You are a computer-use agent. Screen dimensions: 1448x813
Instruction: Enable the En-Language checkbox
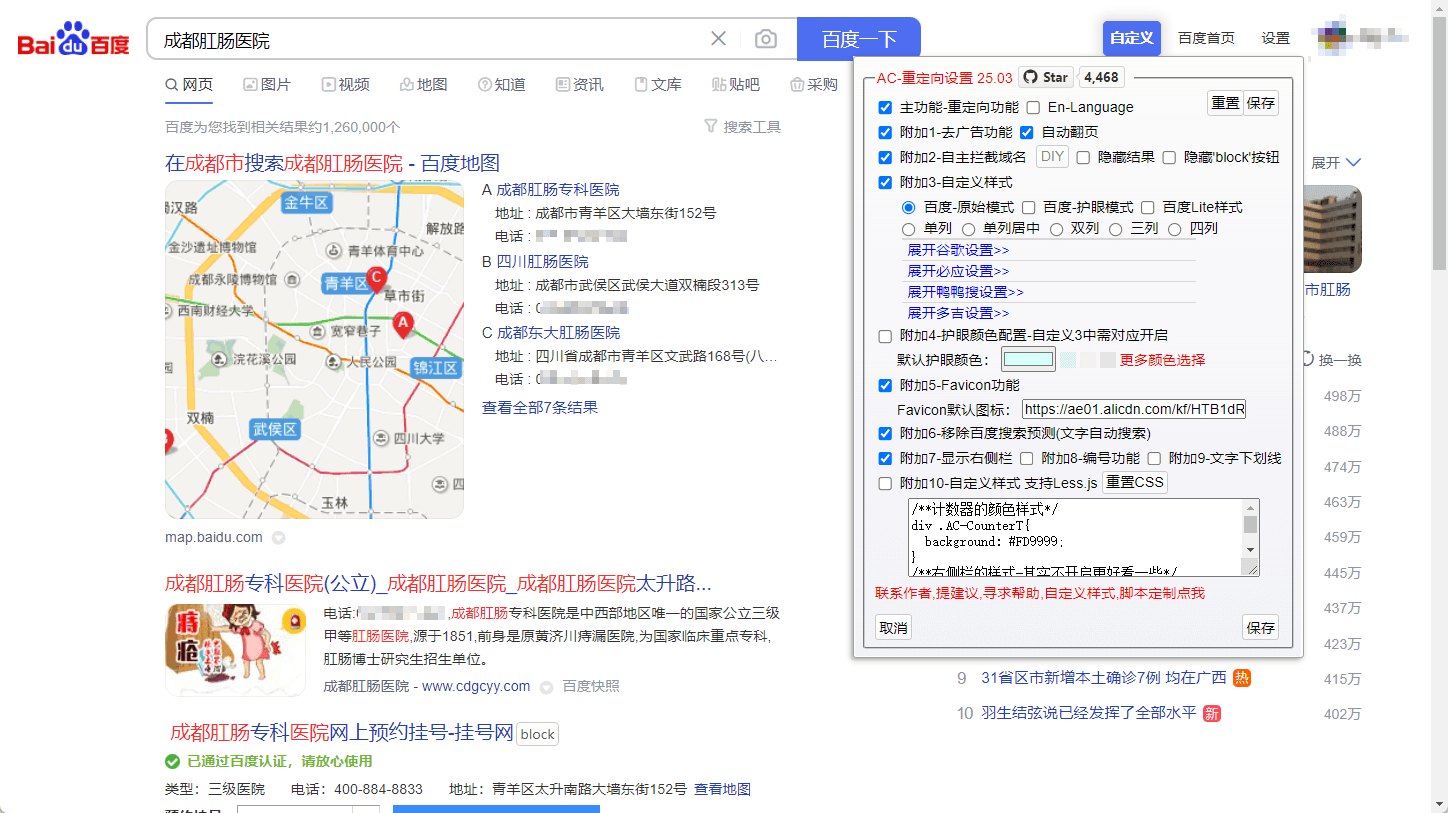pyautogui.click(x=1033, y=108)
